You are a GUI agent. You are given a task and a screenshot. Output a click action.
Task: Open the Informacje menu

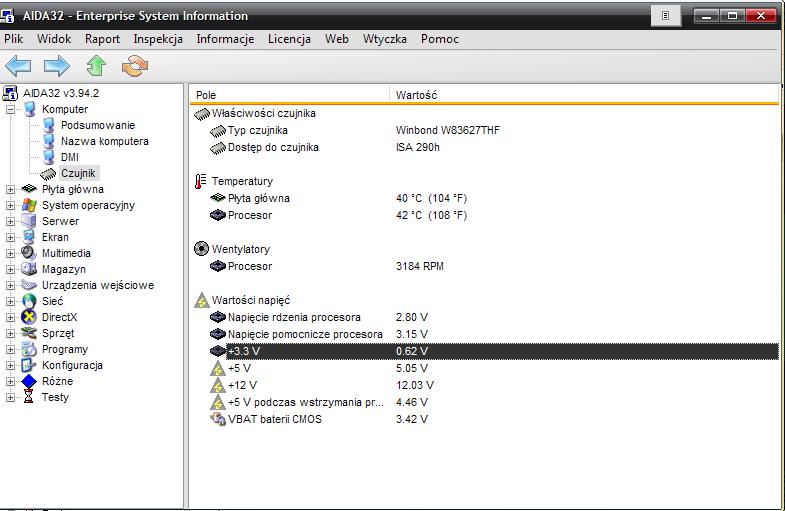click(x=225, y=39)
